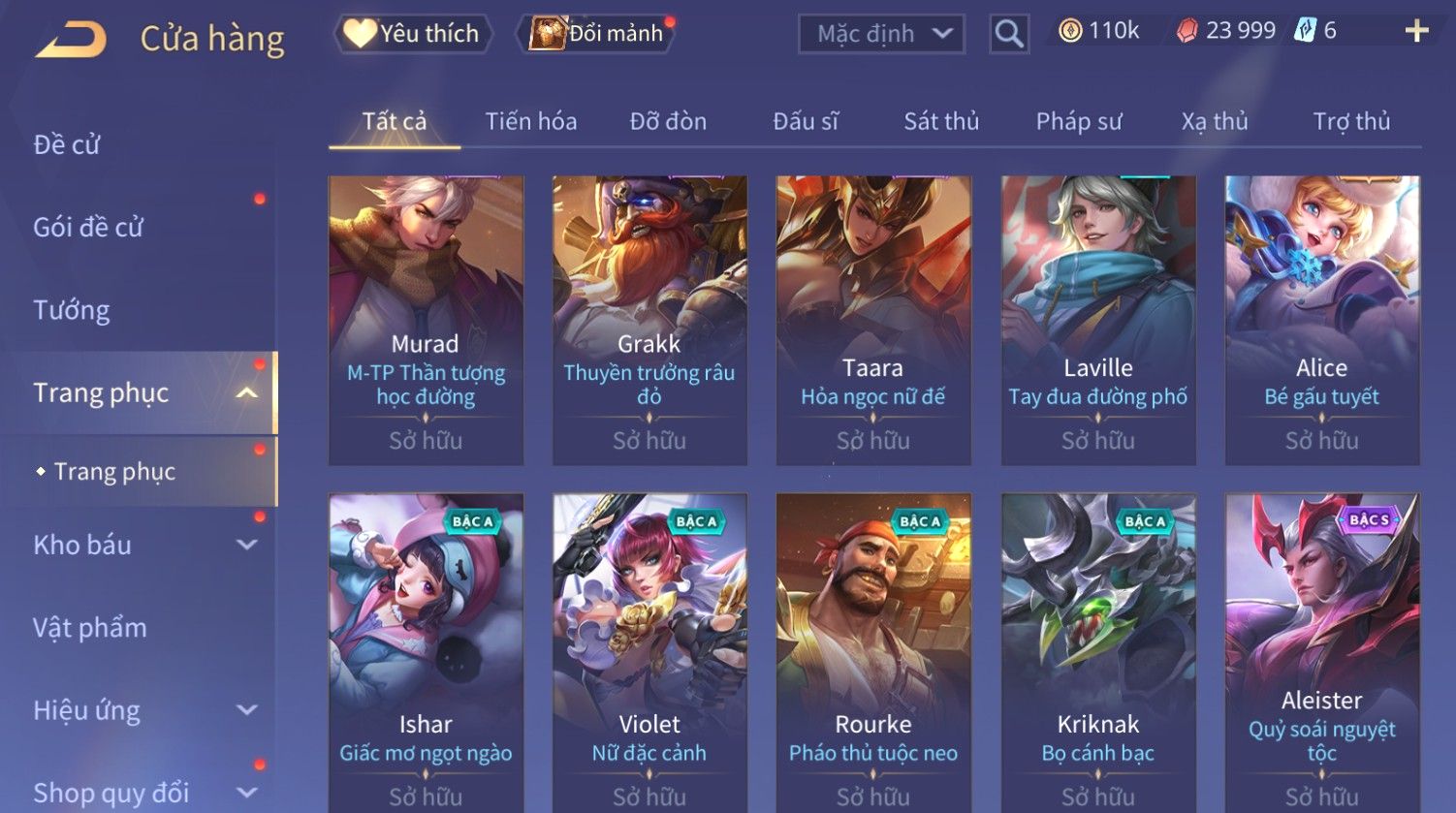Screen dimensions: 1456x813
Task: Click the chest icon in Đổi mảnh
Action: [547, 34]
